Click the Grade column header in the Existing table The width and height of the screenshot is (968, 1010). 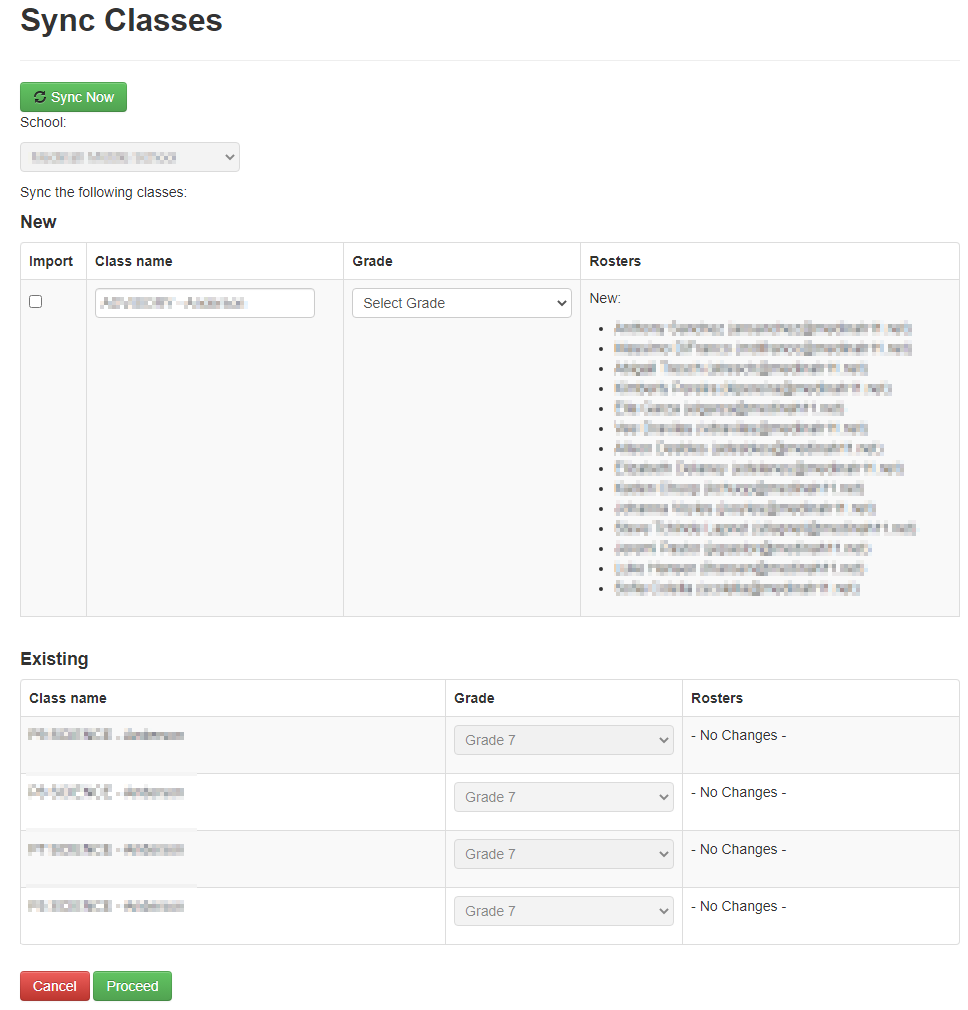pos(473,698)
